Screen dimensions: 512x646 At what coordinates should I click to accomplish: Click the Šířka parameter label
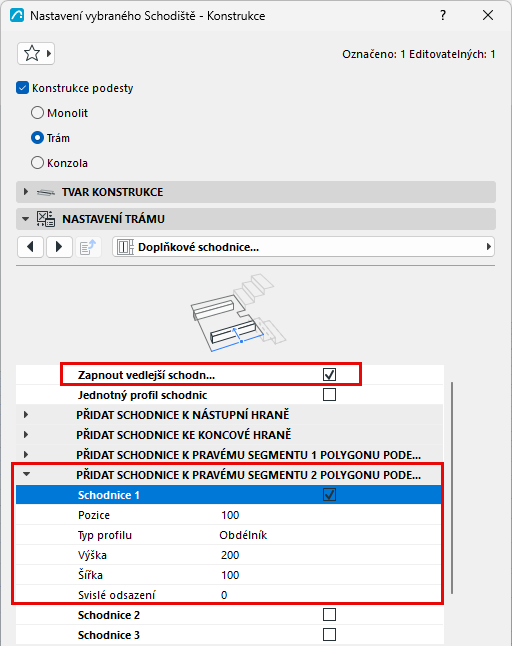pos(90,575)
